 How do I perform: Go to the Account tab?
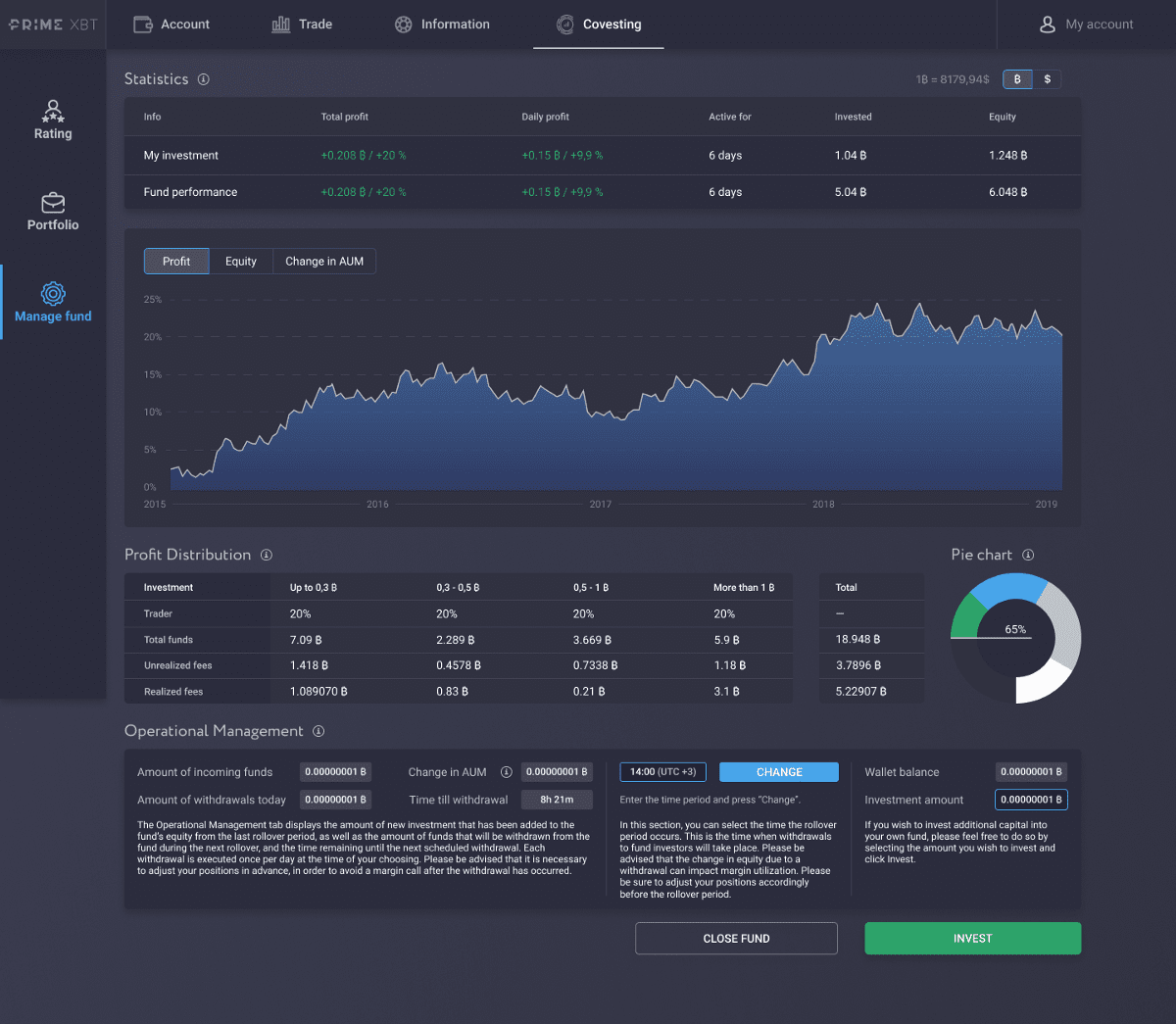click(x=171, y=24)
